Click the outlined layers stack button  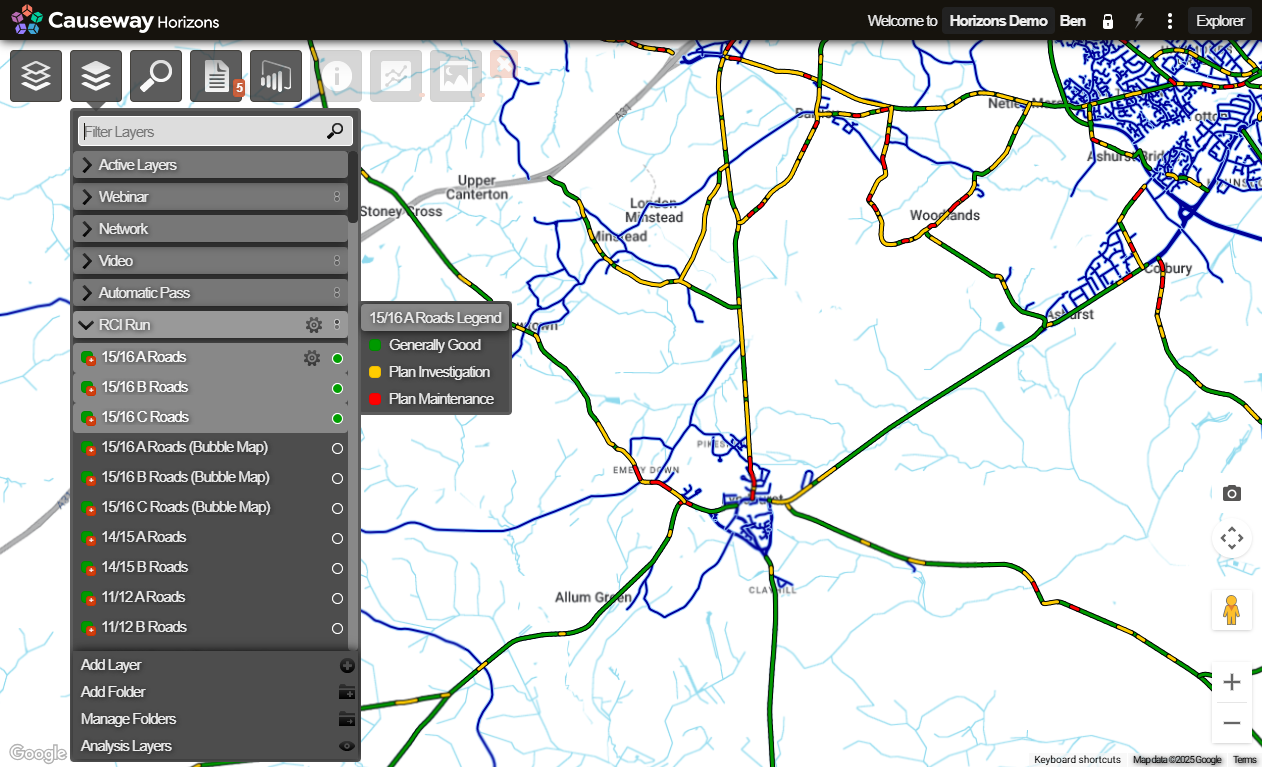(x=36, y=76)
